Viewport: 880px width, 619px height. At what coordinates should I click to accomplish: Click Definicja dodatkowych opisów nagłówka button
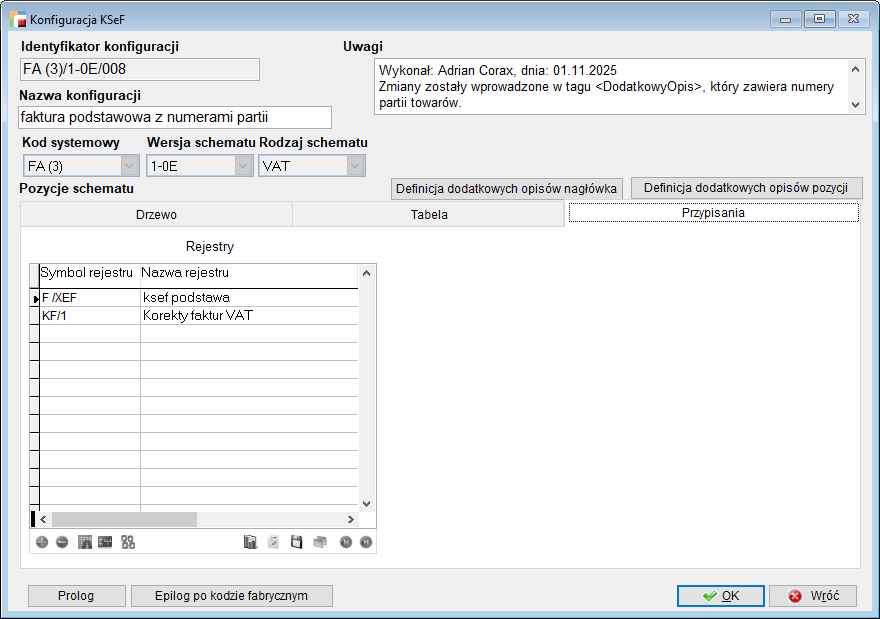507,188
